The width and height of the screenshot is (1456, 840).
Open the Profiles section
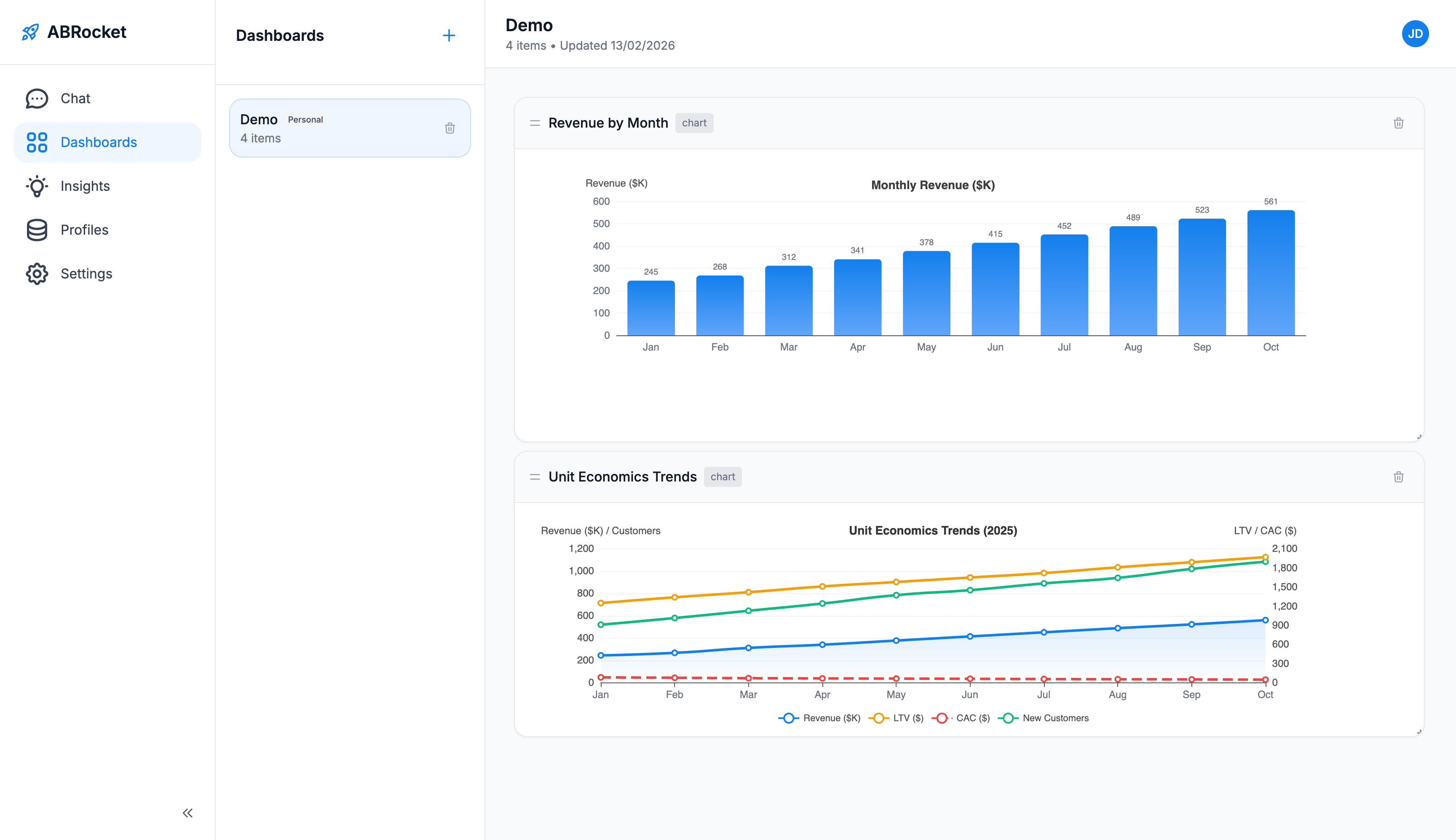[x=84, y=230]
